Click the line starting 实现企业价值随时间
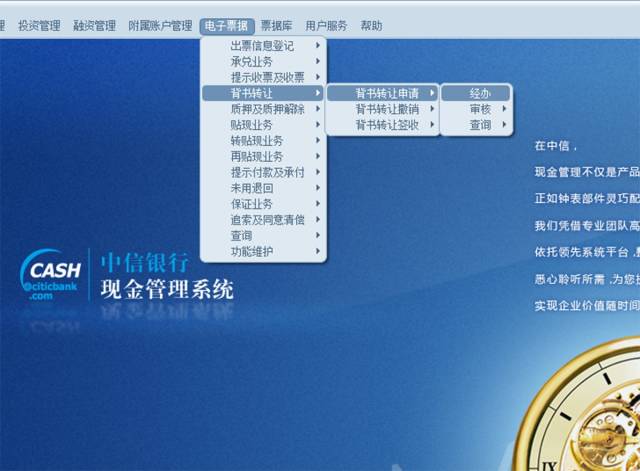This screenshot has height=471, width=640. pyautogui.click(x=587, y=305)
